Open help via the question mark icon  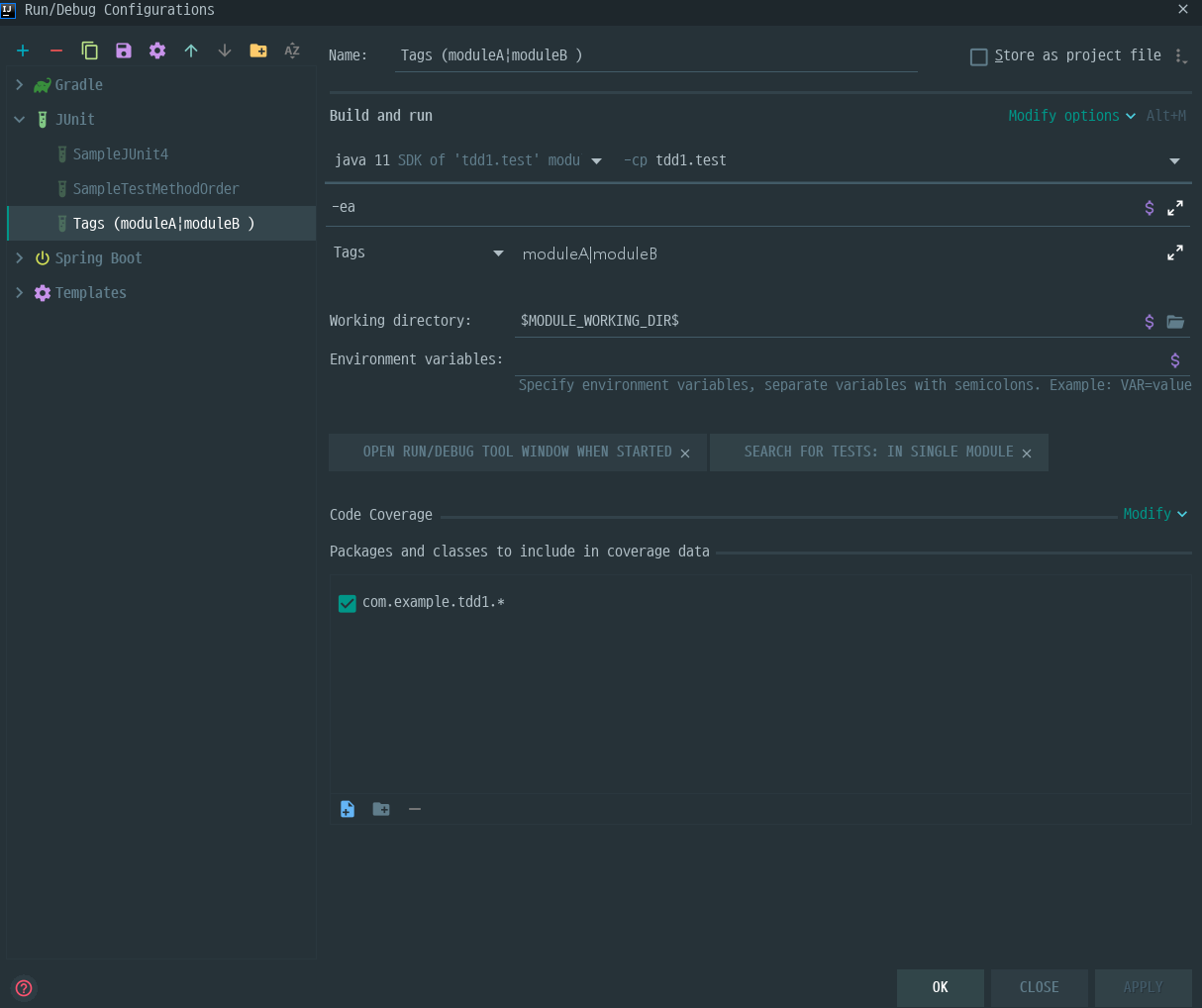25,987
